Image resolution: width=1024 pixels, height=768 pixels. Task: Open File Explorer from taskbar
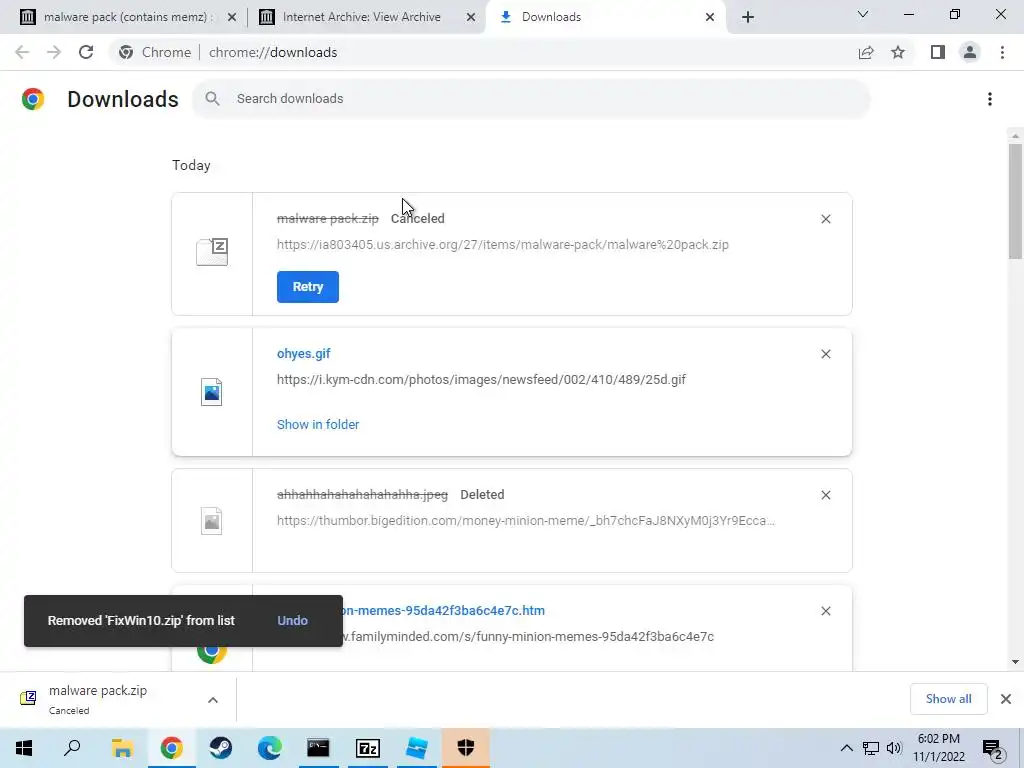(122, 748)
